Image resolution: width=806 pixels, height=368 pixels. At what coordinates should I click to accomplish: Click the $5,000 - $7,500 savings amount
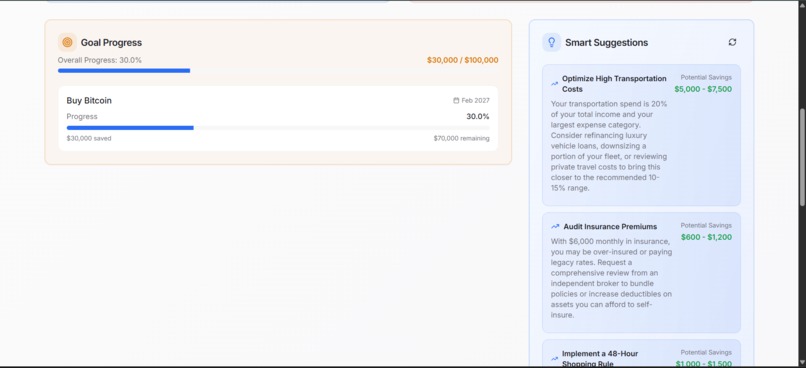[x=703, y=89]
